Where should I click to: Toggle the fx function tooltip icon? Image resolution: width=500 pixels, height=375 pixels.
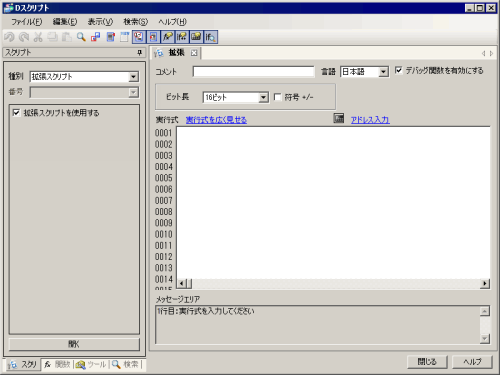click(167, 37)
